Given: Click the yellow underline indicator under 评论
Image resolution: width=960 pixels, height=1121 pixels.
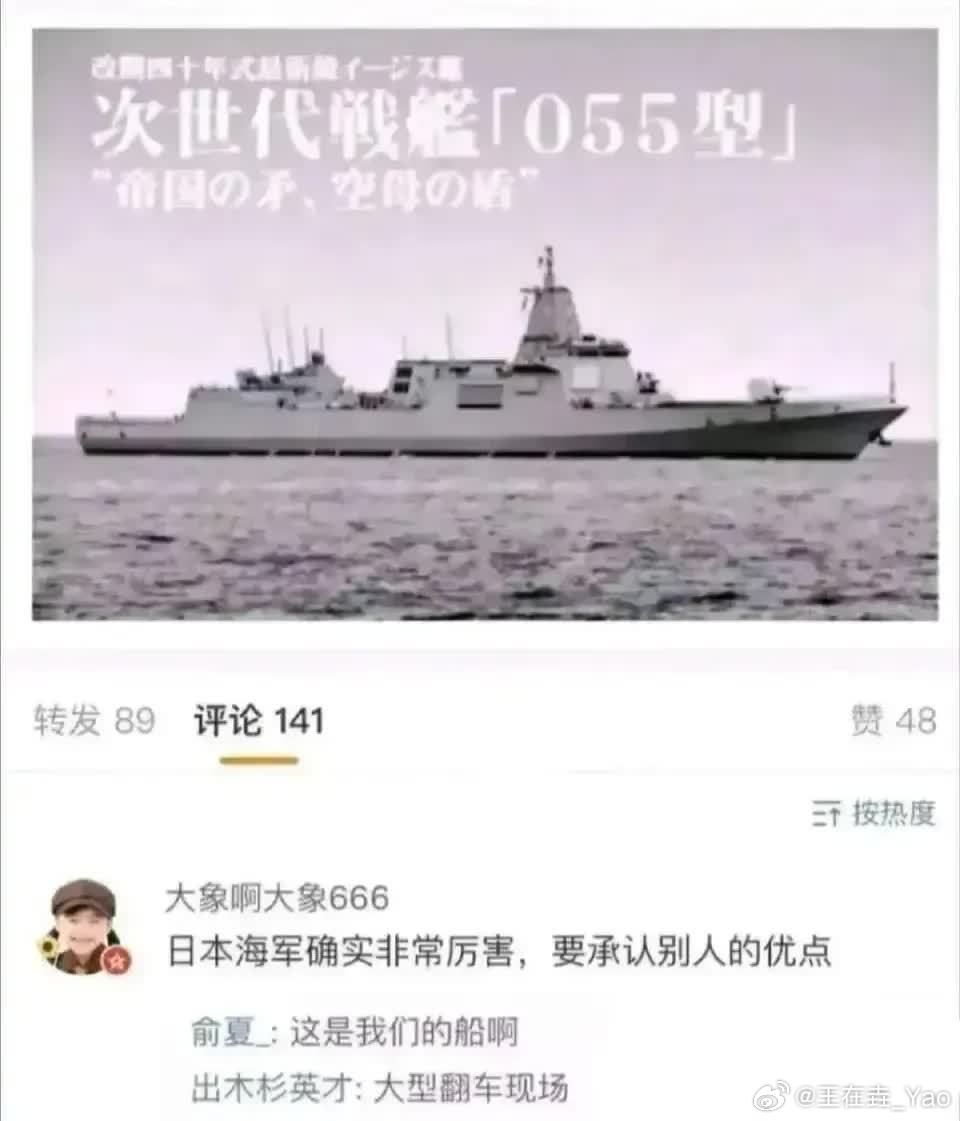Looking at the screenshot, I should pyautogui.click(x=259, y=761).
